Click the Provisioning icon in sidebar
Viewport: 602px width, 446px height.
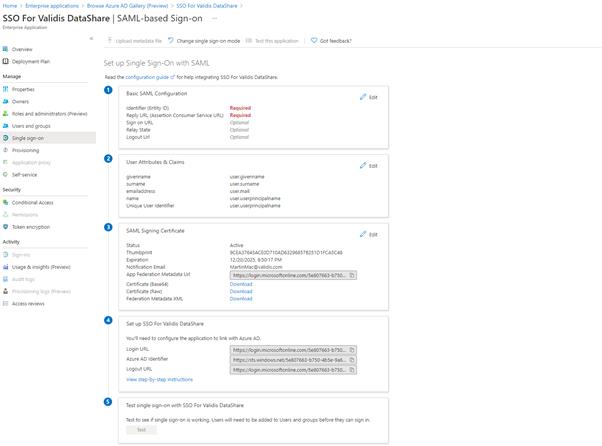(5, 150)
